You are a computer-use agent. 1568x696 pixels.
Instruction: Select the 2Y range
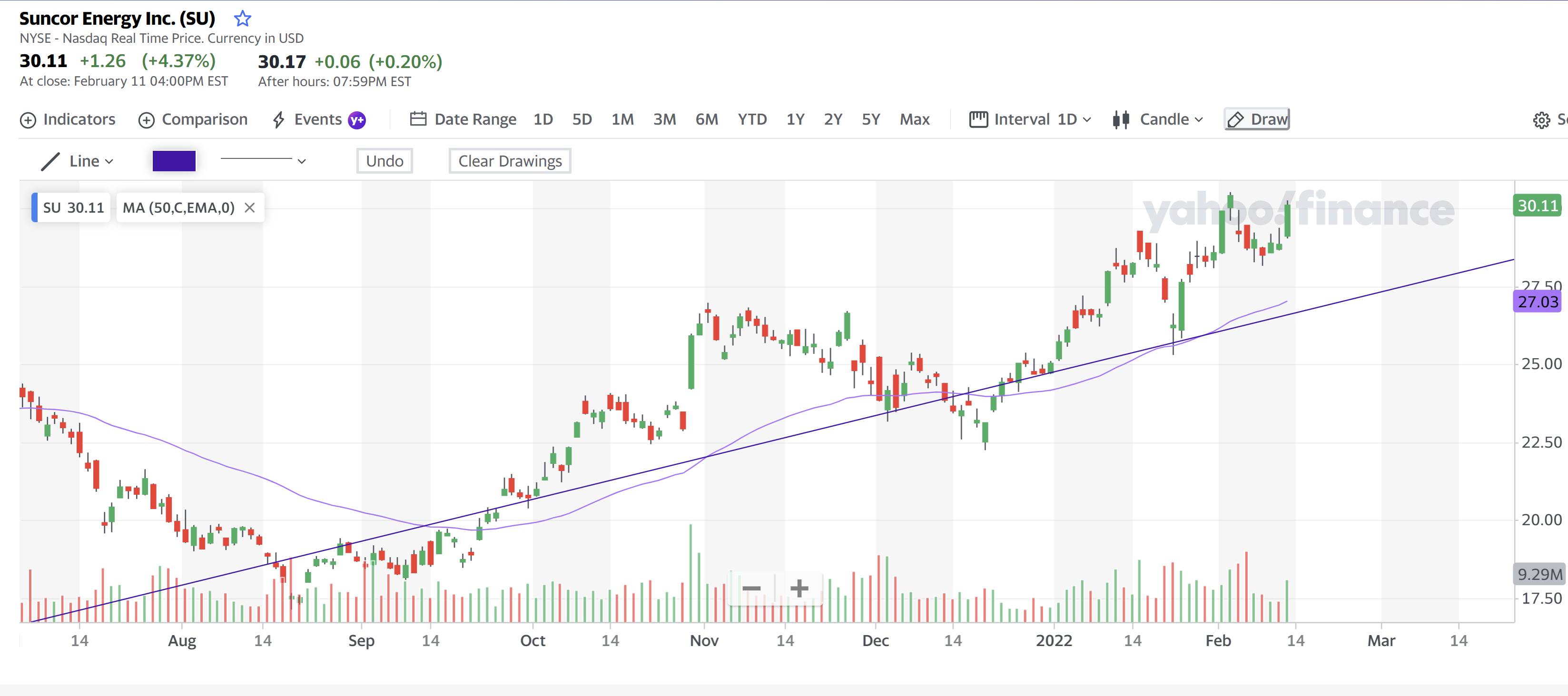[x=833, y=119]
